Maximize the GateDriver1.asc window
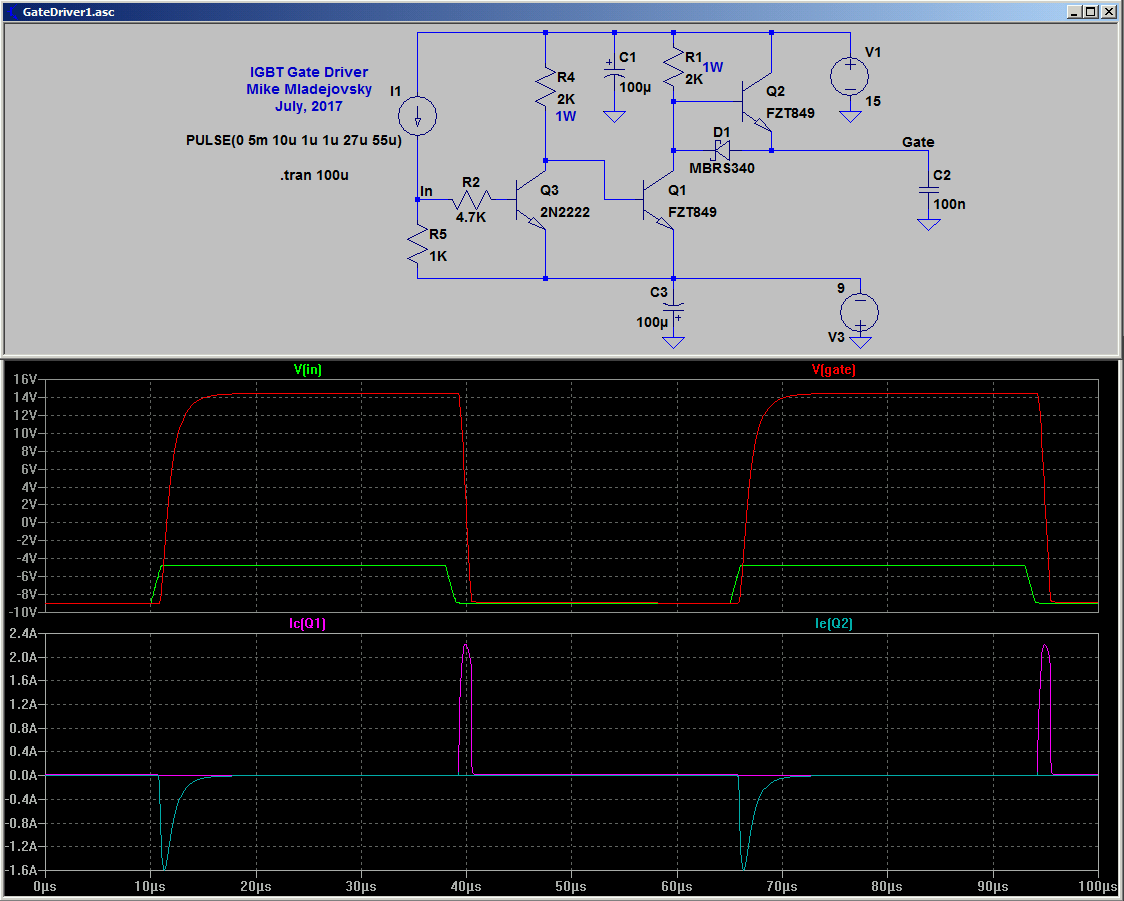The image size is (1124, 901). pyautogui.click(x=1090, y=11)
